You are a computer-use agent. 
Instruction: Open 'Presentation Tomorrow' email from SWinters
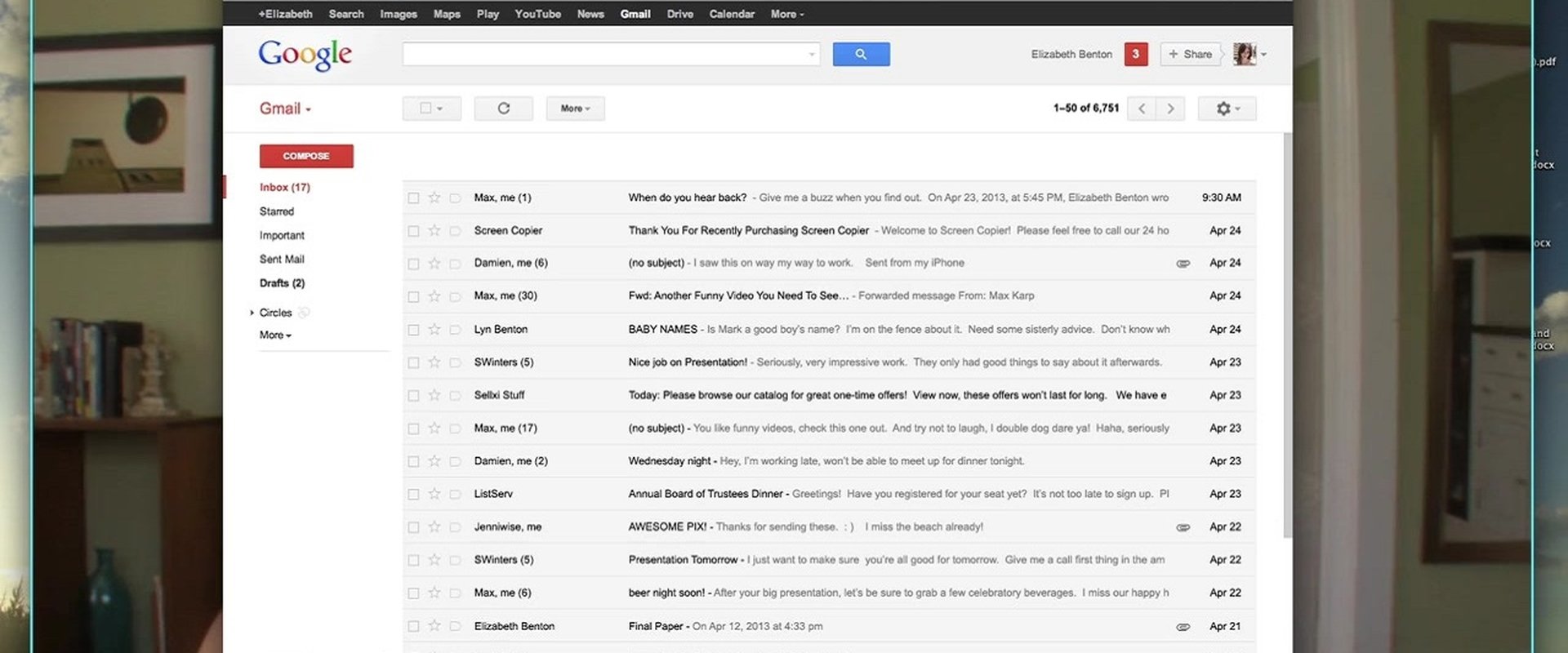click(829, 560)
